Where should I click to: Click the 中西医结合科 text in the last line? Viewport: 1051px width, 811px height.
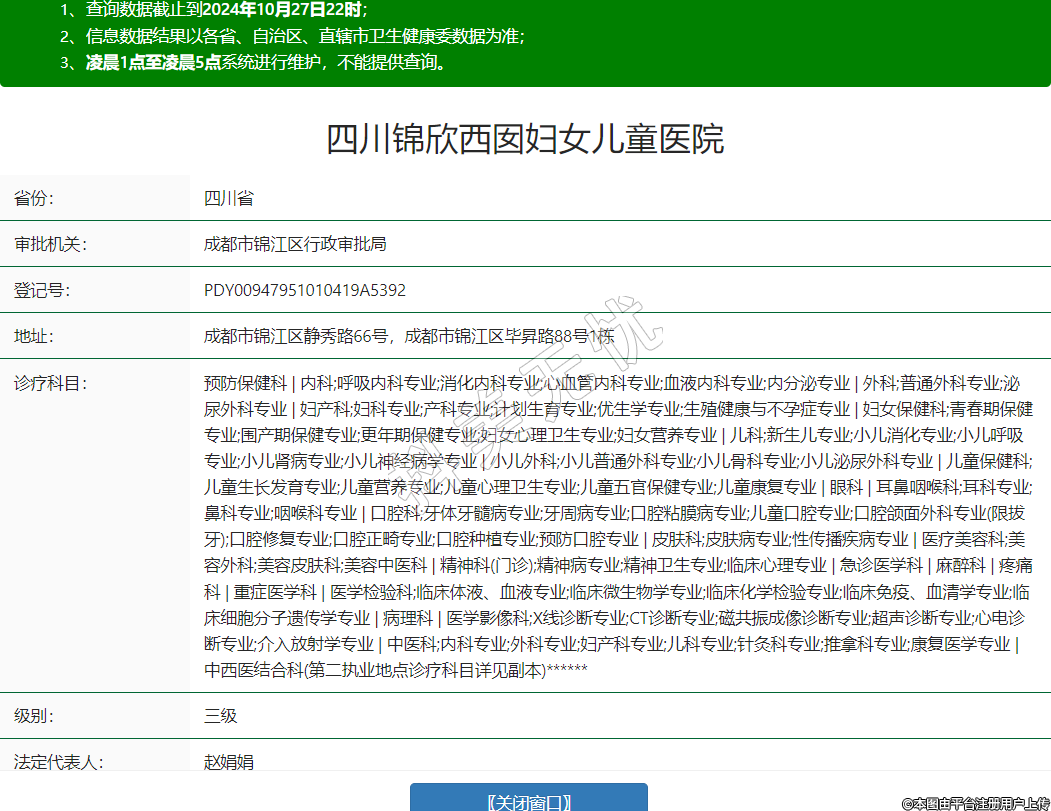pos(253,669)
